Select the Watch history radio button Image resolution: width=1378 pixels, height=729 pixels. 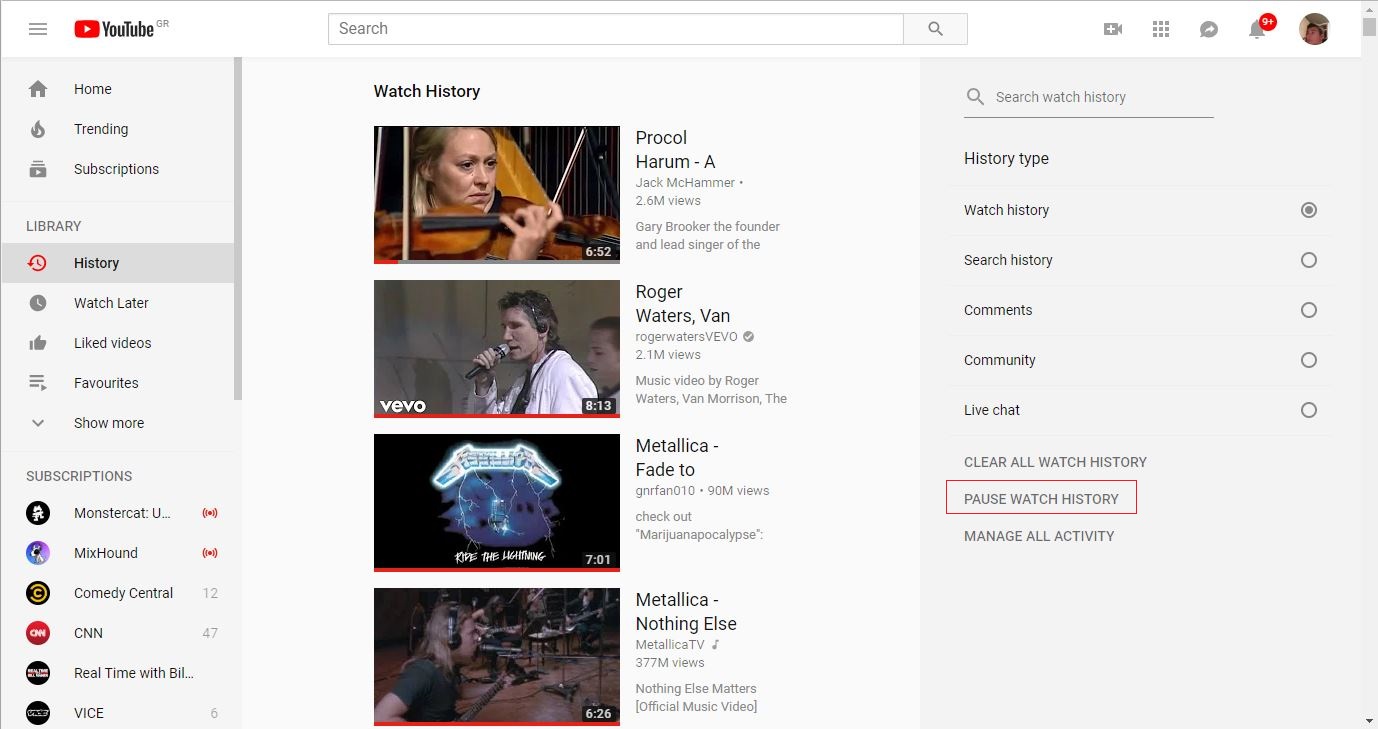[x=1309, y=210]
